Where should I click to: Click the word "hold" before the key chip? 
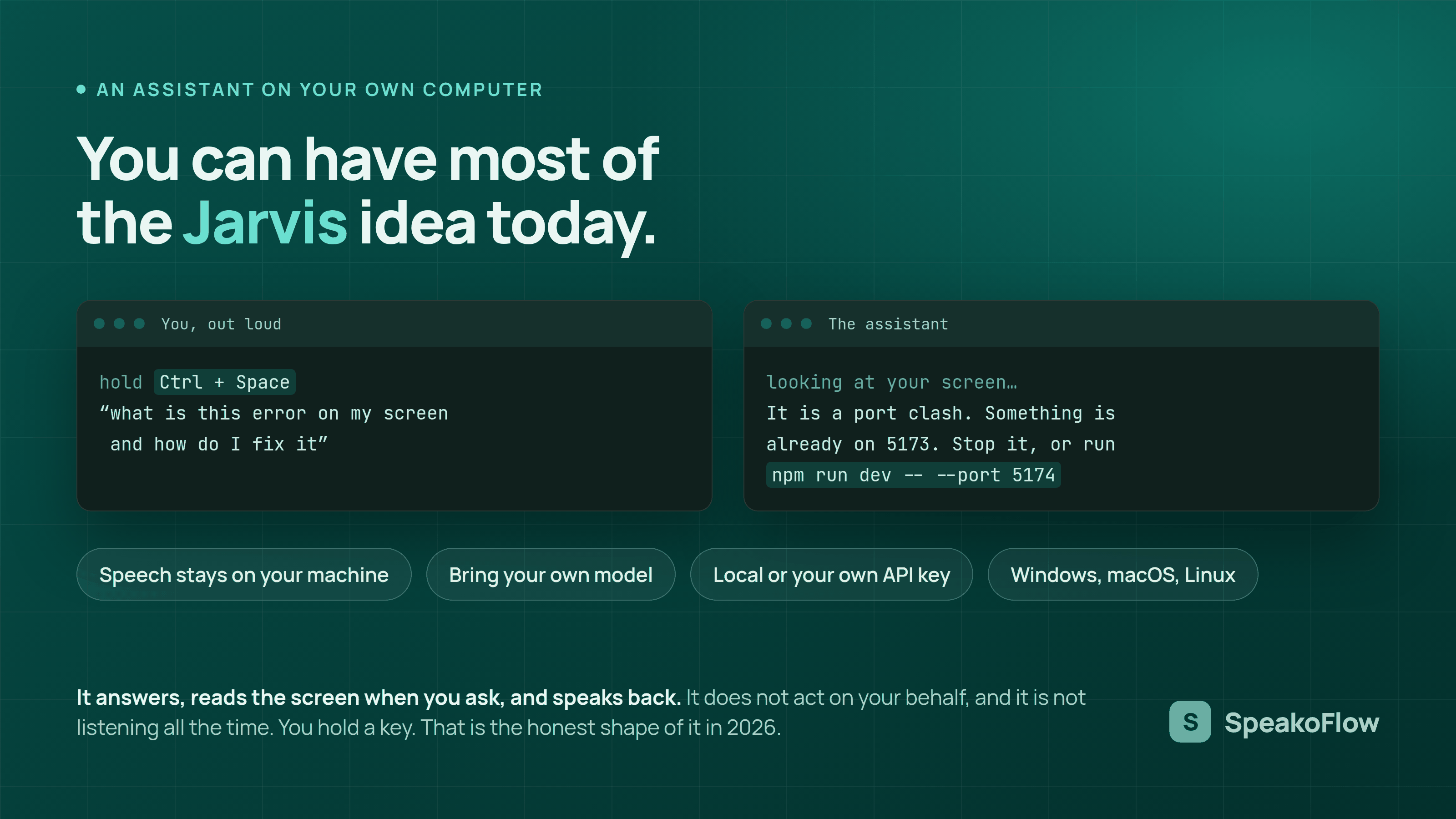[121, 383]
